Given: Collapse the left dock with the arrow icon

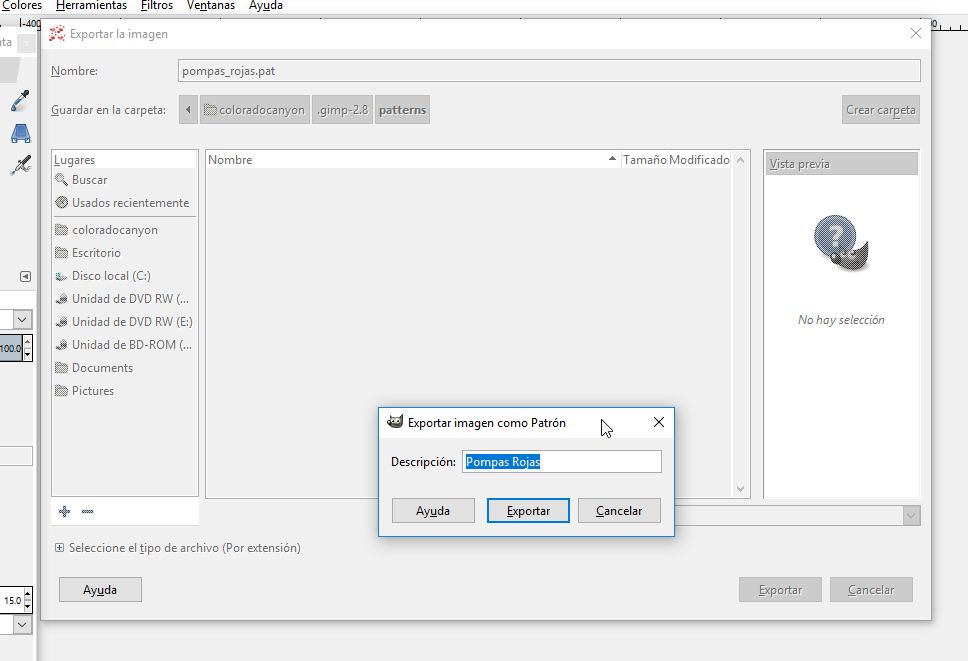Looking at the screenshot, I should [x=24, y=276].
